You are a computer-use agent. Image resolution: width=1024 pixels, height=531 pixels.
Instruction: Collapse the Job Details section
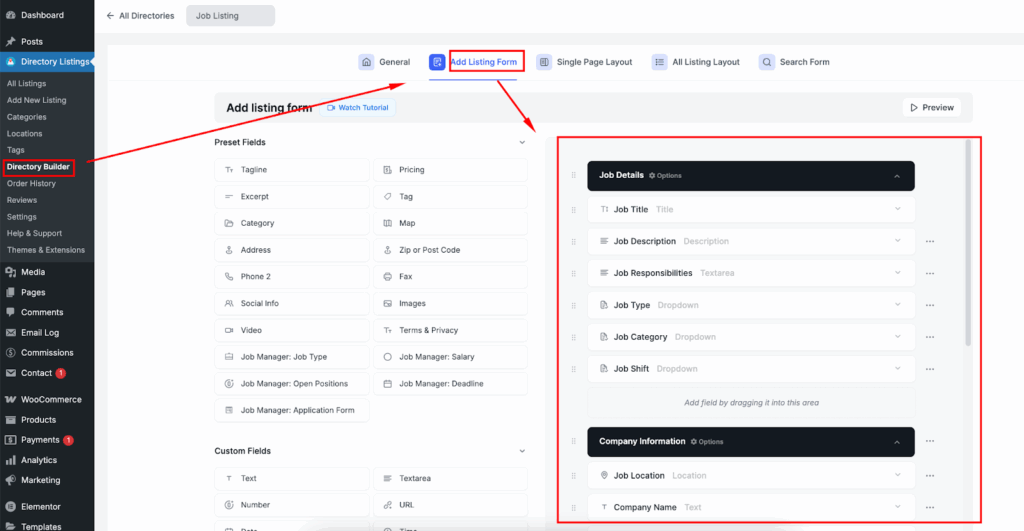[x=897, y=176]
